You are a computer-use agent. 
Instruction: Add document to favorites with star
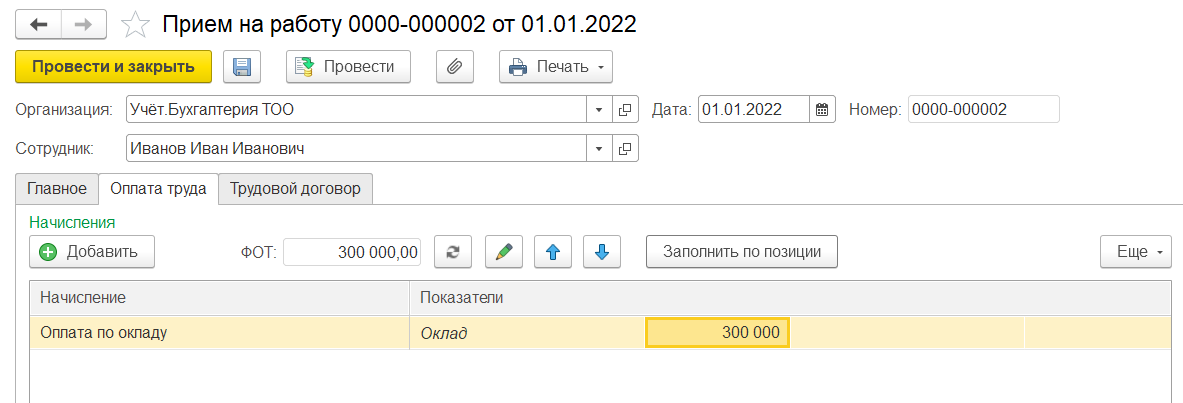(x=136, y=24)
